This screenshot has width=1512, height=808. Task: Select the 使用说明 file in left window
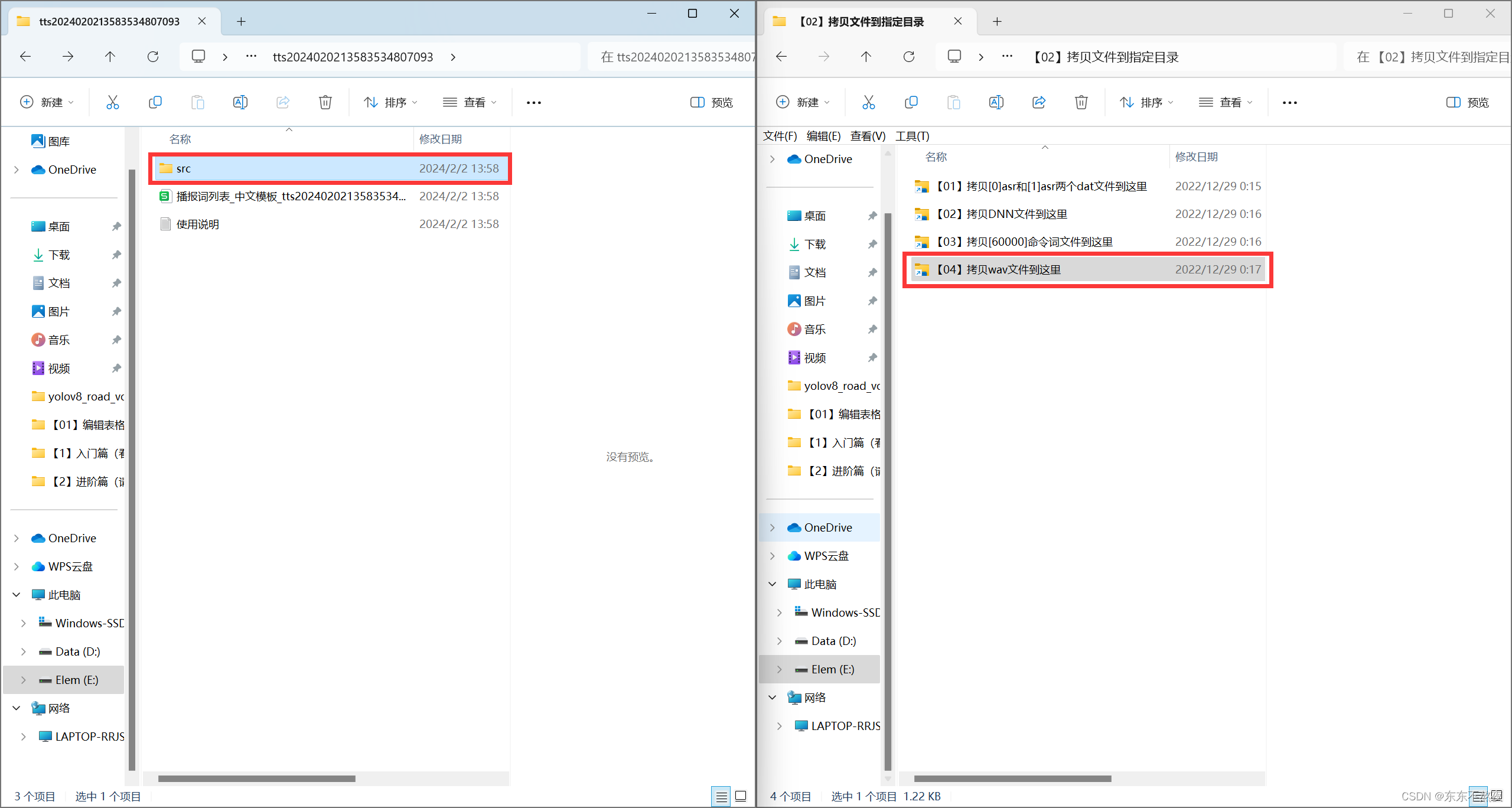(330, 224)
